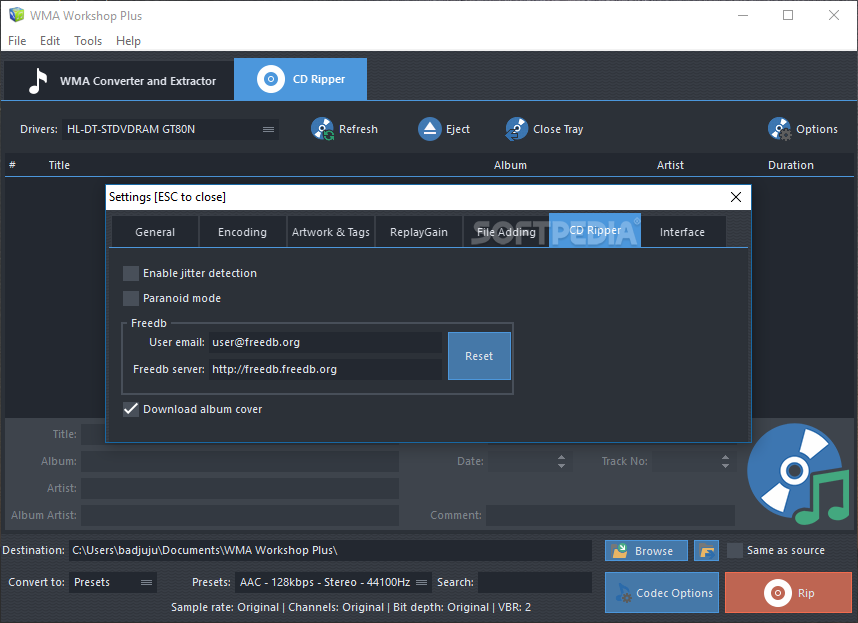
Task: Open Codec Options
Action: (x=662, y=592)
